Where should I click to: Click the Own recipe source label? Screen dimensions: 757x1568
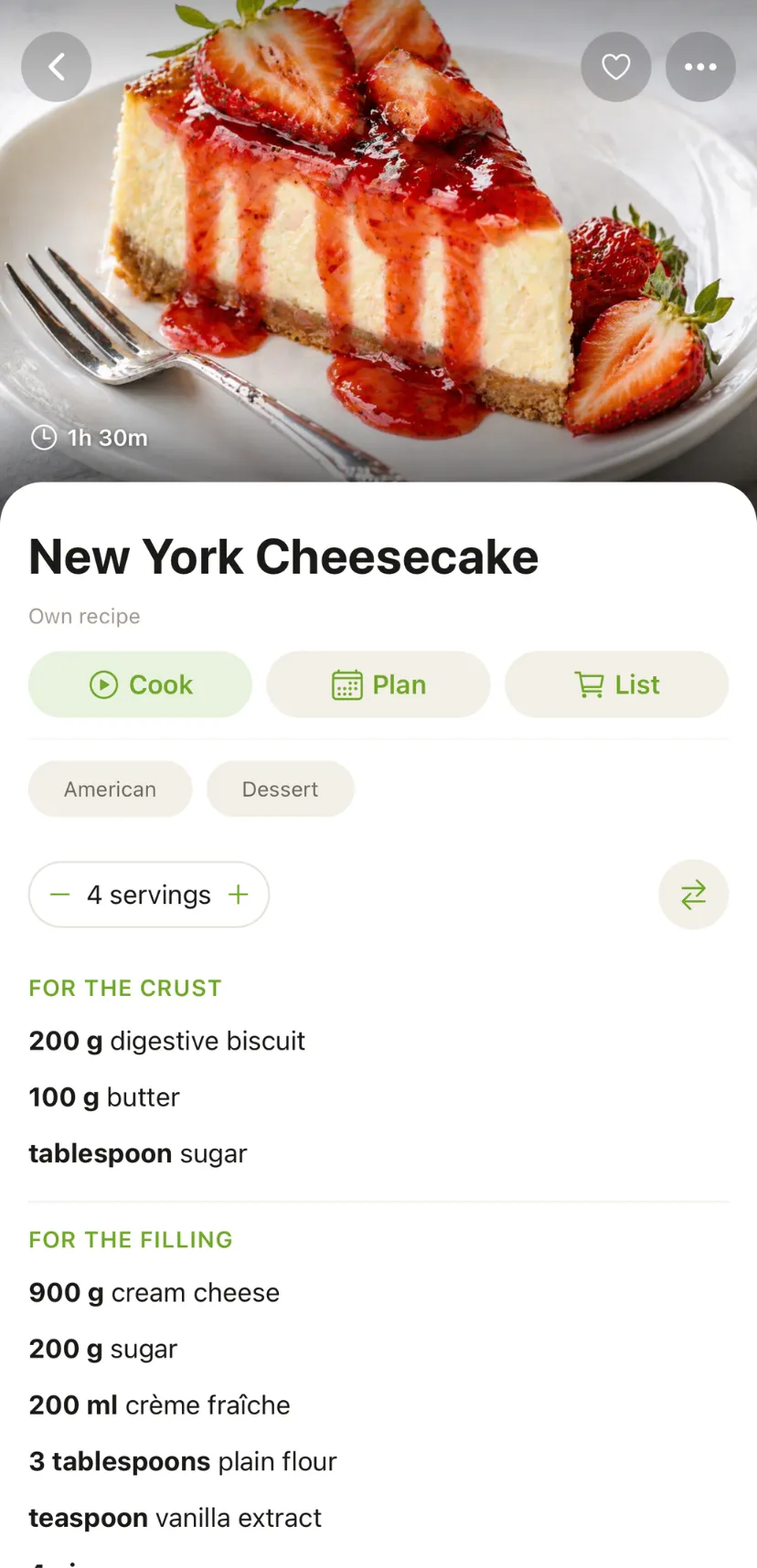click(84, 616)
